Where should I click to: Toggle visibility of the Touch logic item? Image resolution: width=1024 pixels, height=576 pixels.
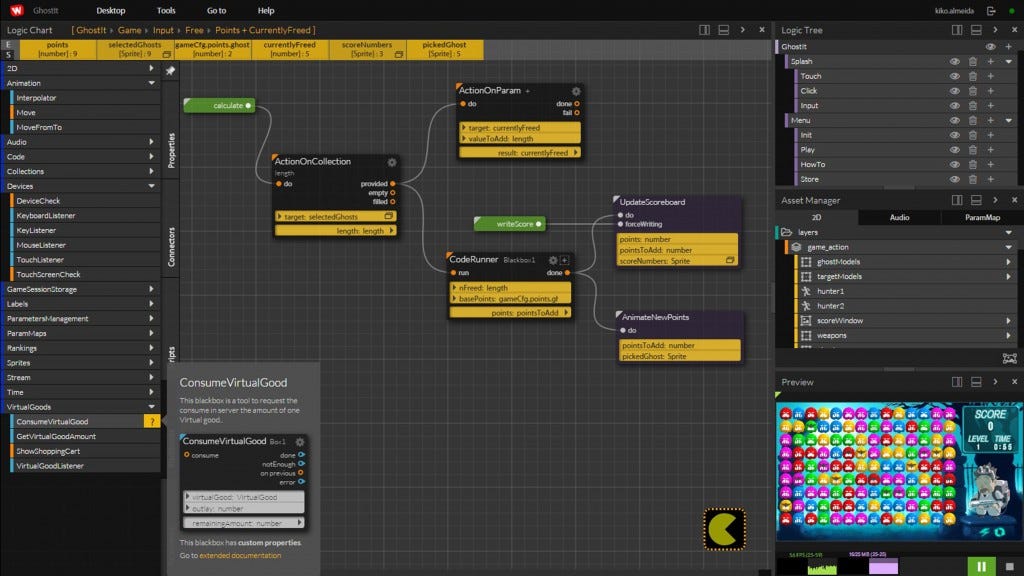click(954, 76)
